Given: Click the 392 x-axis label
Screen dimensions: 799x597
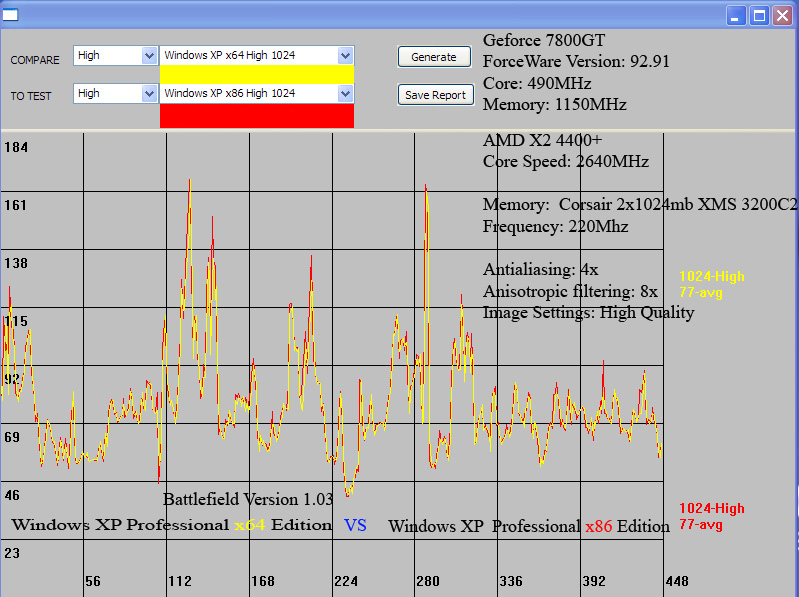Looking at the screenshot, I should click(x=594, y=581).
